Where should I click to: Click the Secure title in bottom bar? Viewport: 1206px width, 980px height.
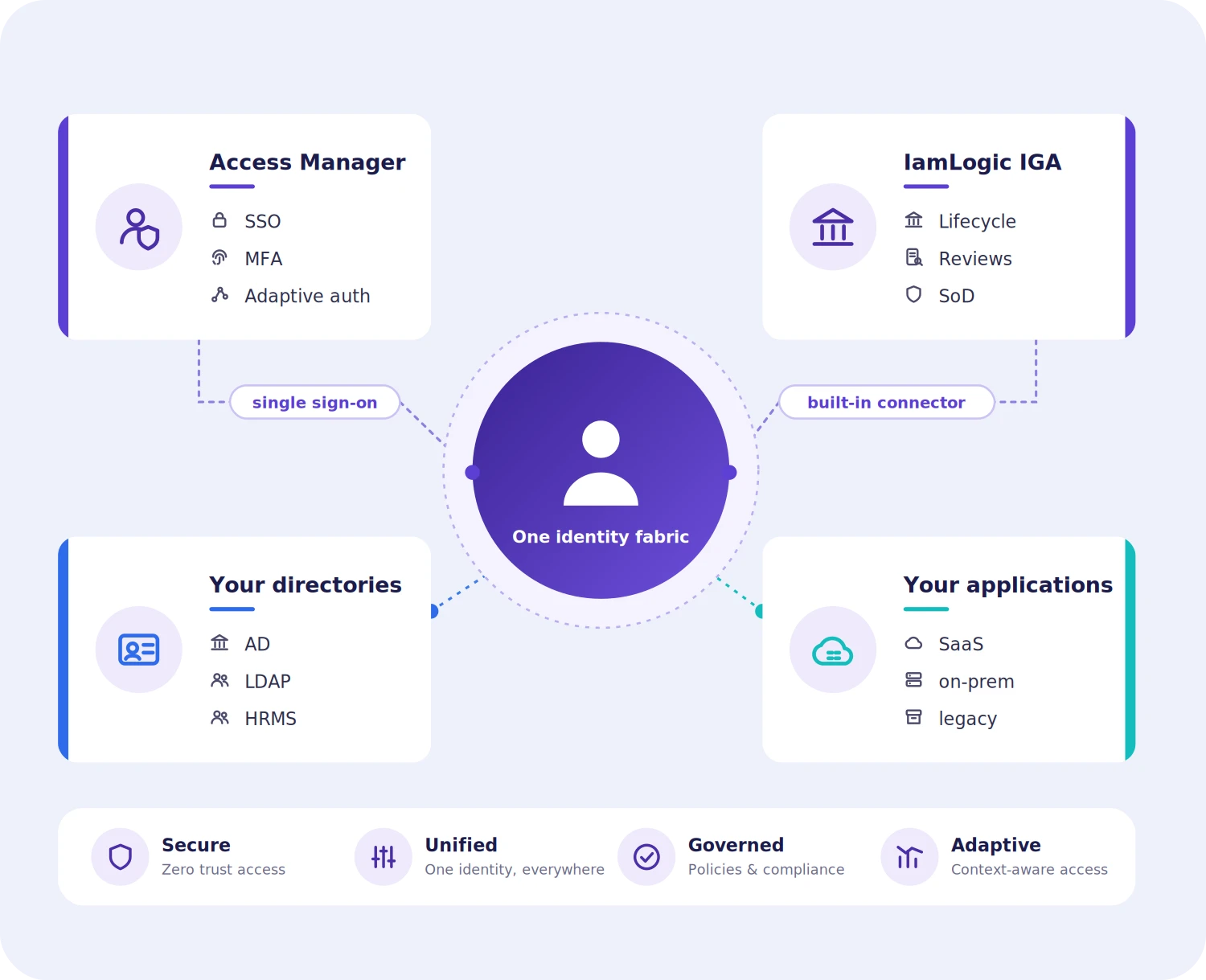[196, 845]
